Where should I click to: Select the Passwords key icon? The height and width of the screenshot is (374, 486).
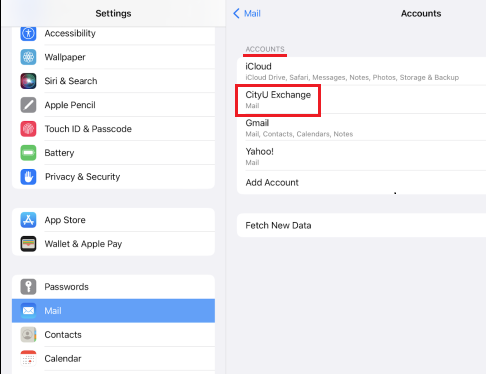28,287
